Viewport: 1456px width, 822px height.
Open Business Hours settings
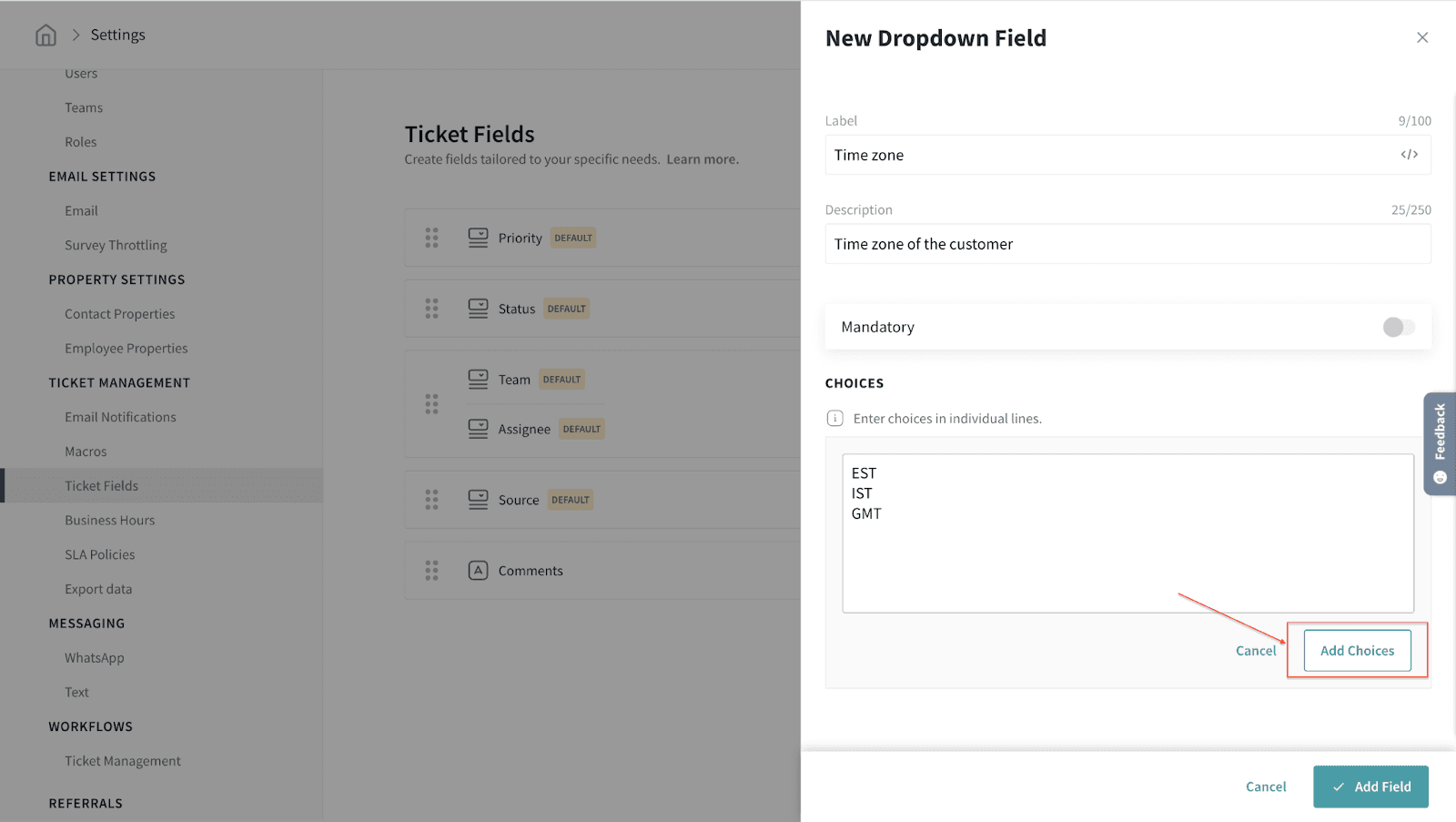click(x=109, y=521)
